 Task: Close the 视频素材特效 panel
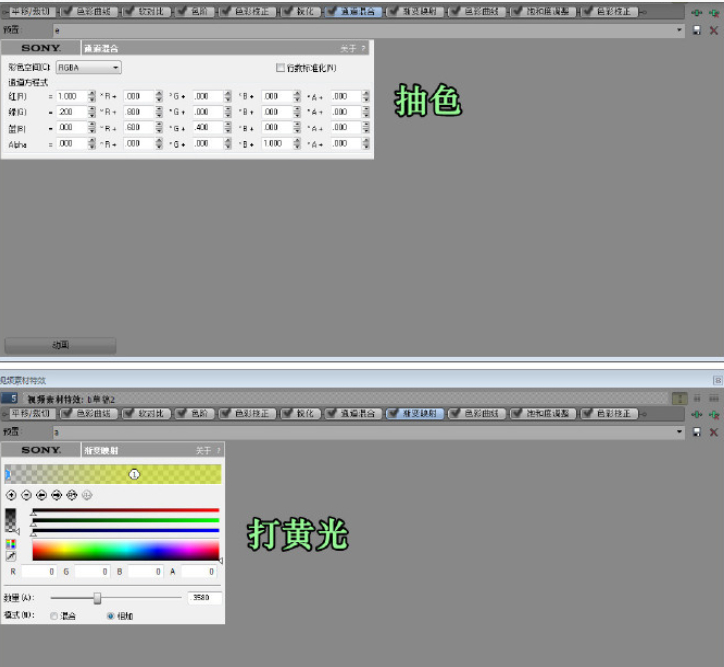[717, 380]
